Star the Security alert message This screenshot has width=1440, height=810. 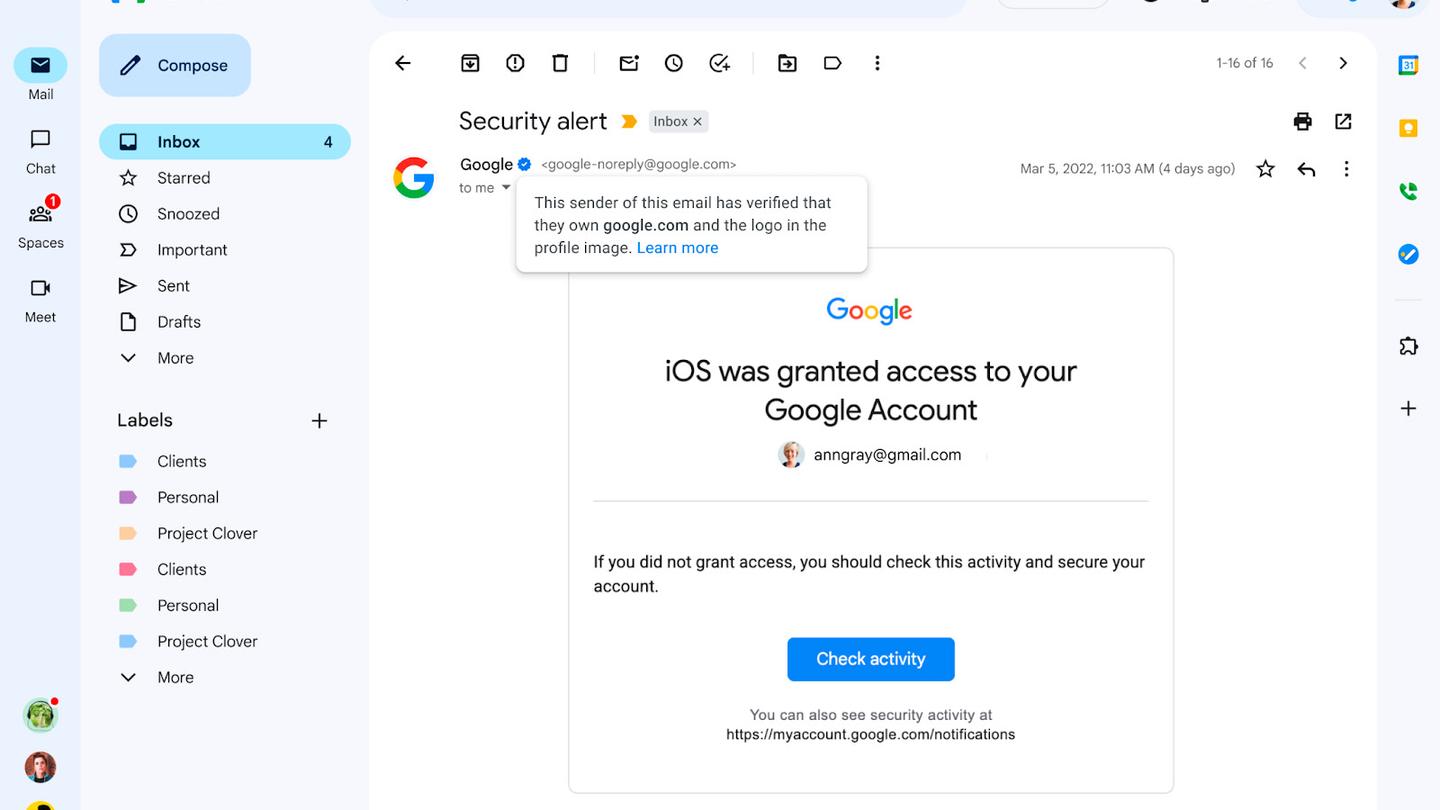tap(1265, 169)
